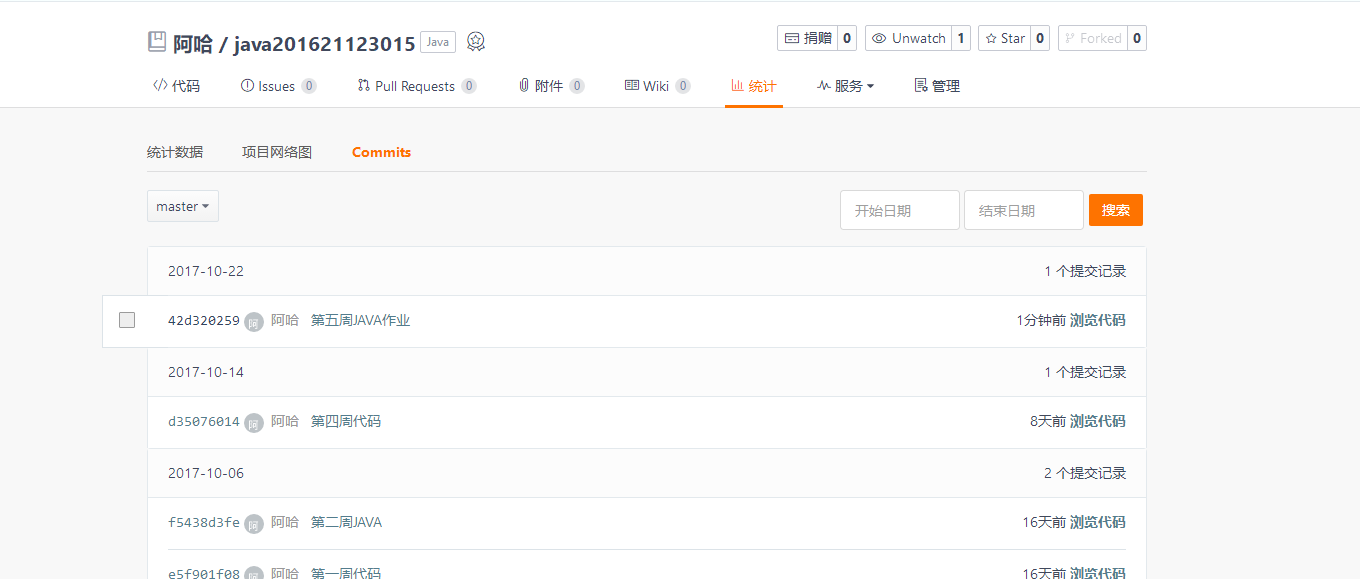
Task: Click 浏览代码 for the 8天前 commit
Action: pos(1098,422)
